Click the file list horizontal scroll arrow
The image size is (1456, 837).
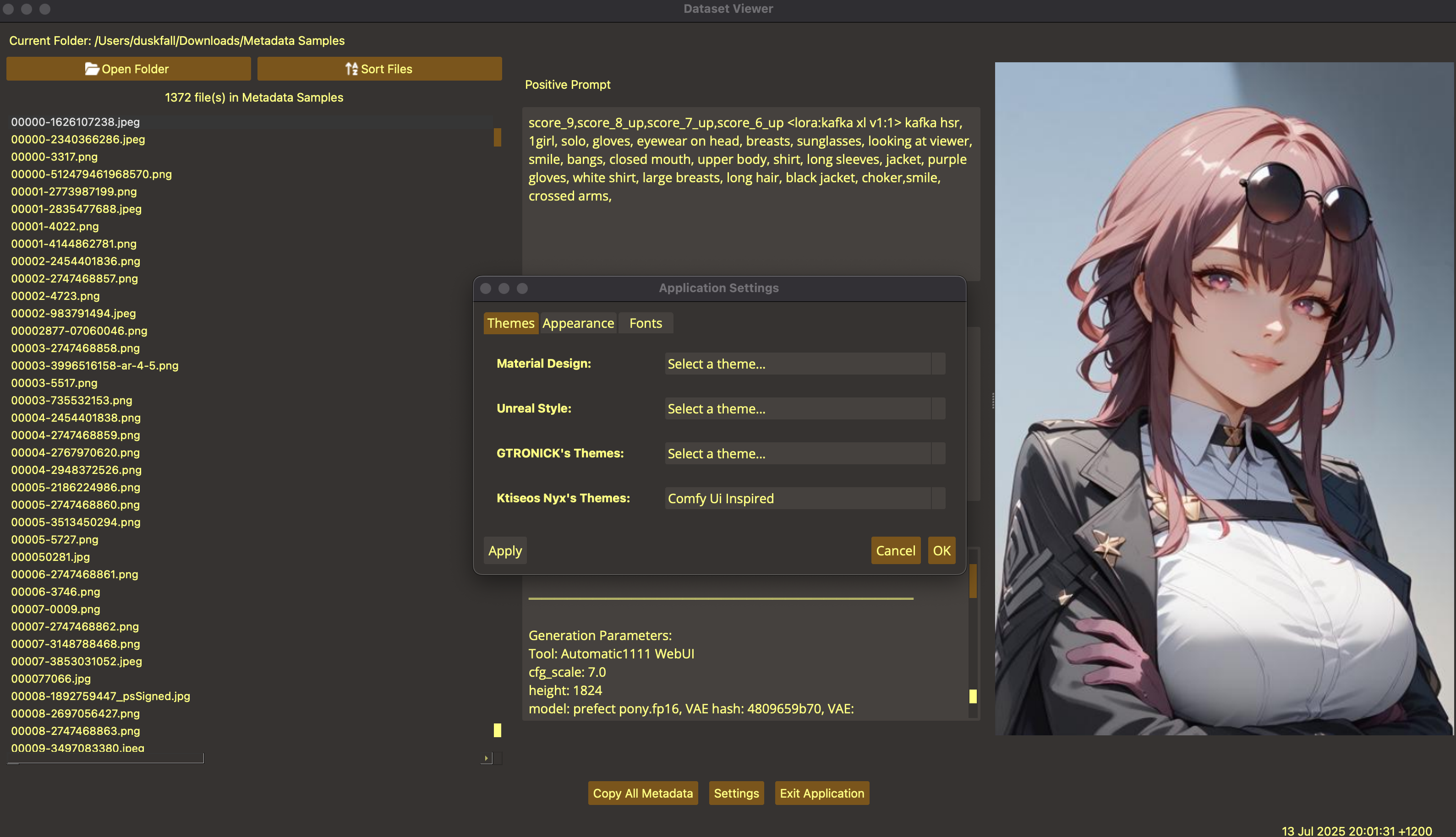click(x=486, y=758)
